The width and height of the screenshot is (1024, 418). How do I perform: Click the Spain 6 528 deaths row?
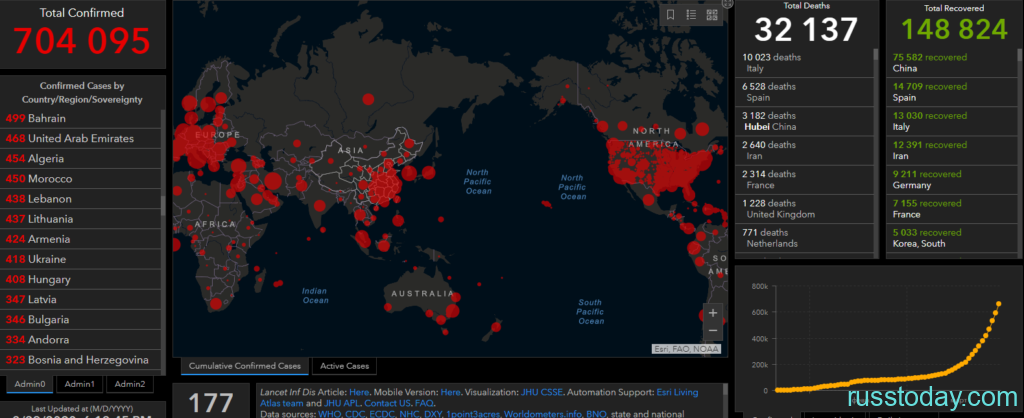click(x=805, y=92)
